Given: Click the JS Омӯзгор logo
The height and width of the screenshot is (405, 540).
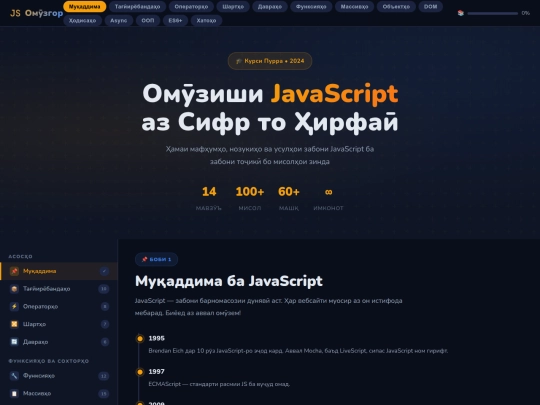Looking at the screenshot, I should pyautogui.click(x=37, y=13).
